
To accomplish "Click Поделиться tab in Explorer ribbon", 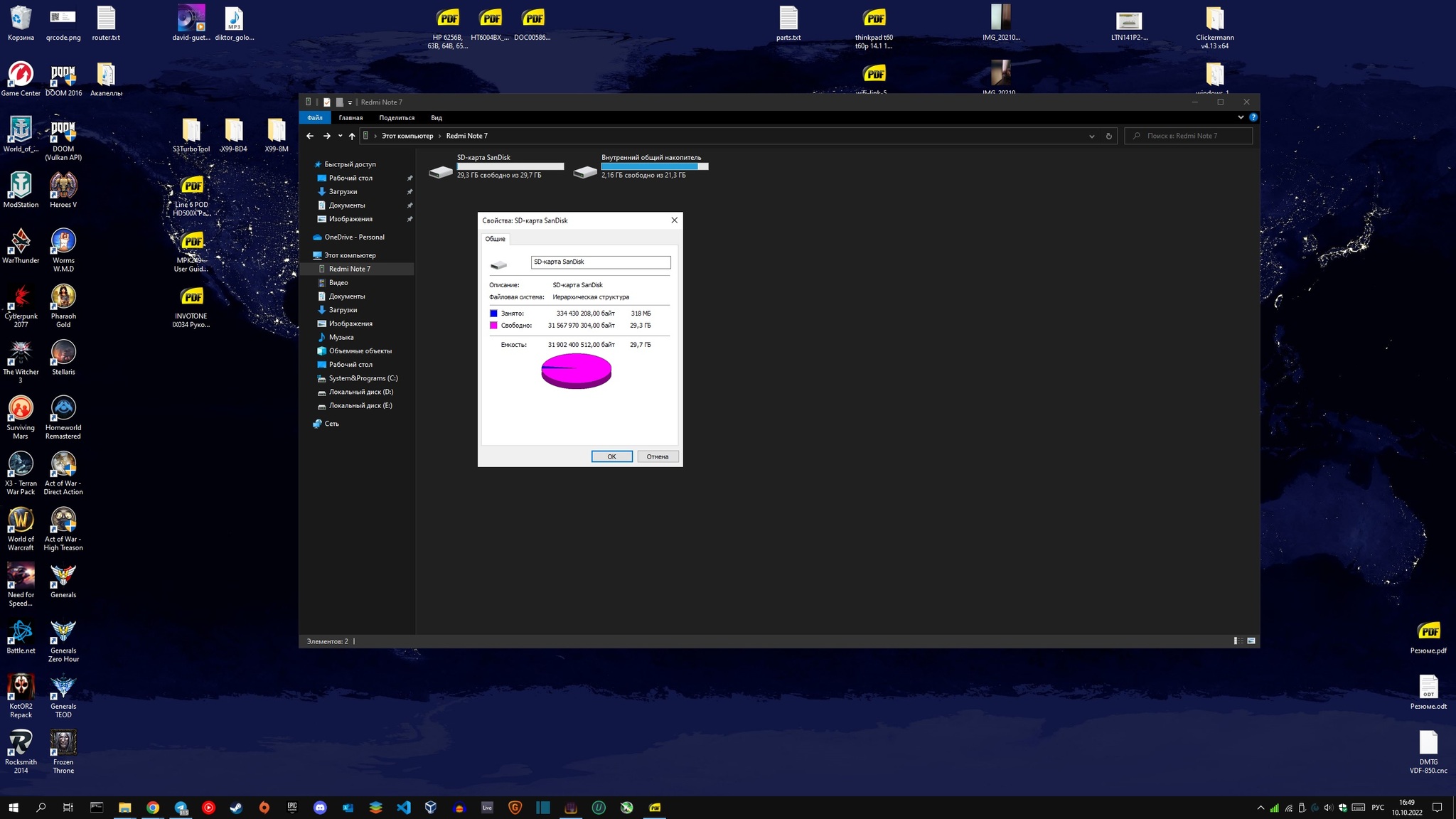I will [x=397, y=117].
